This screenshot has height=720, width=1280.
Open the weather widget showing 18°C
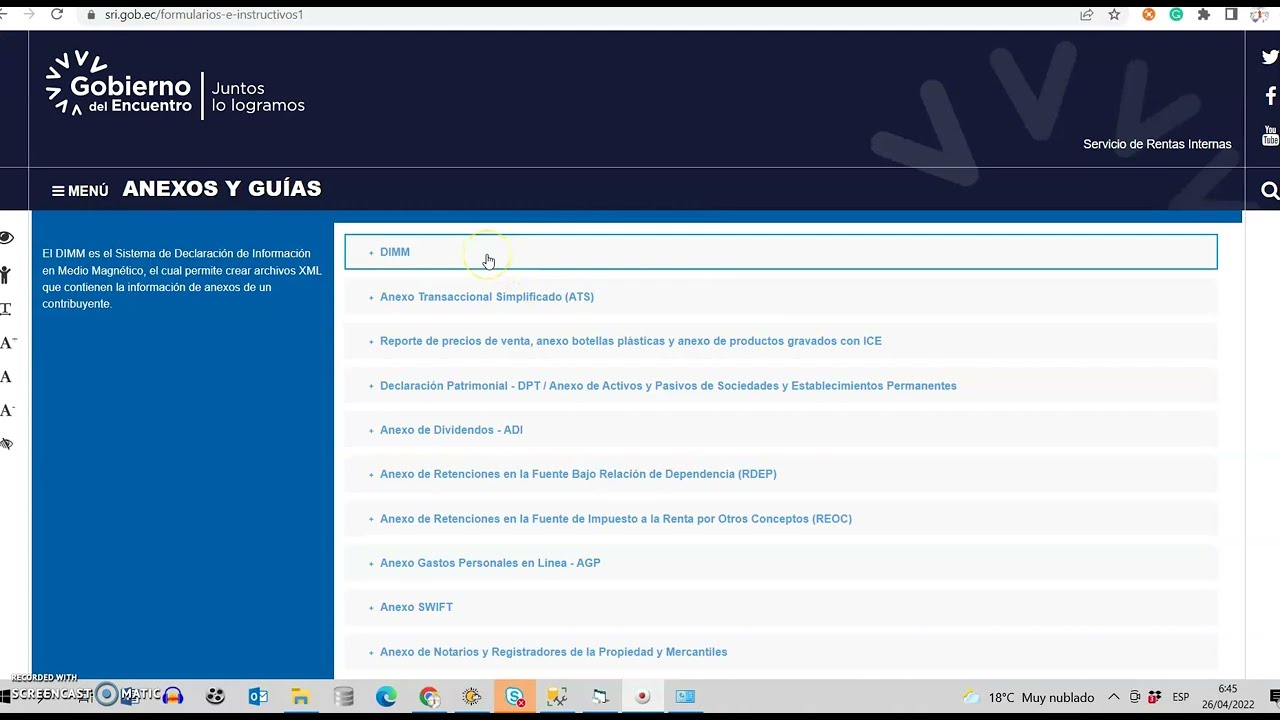coord(1028,697)
